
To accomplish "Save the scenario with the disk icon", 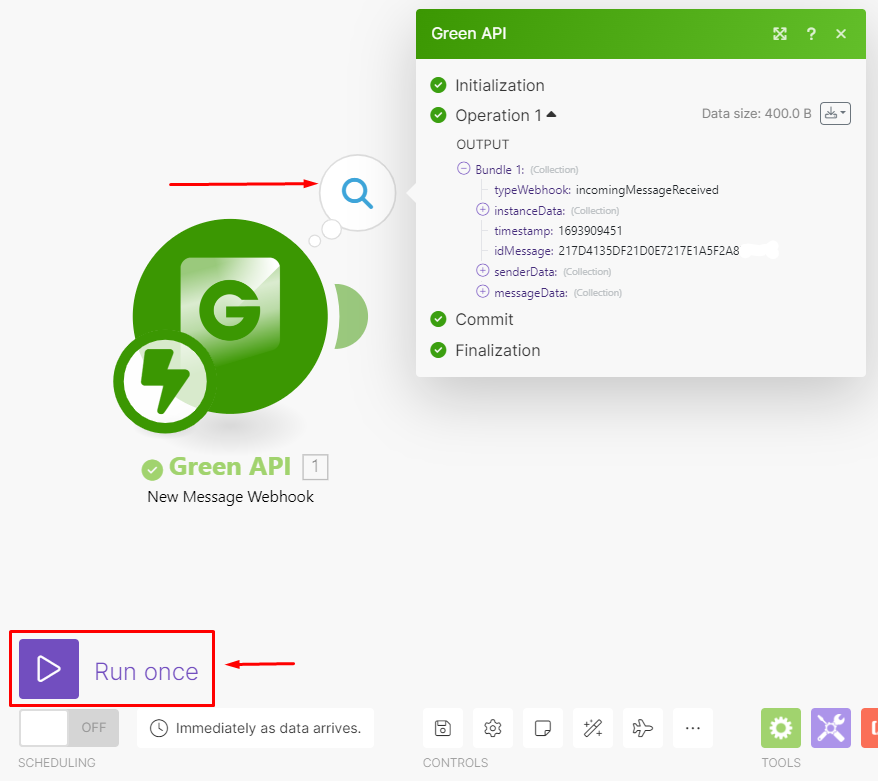I will point(443,728).
